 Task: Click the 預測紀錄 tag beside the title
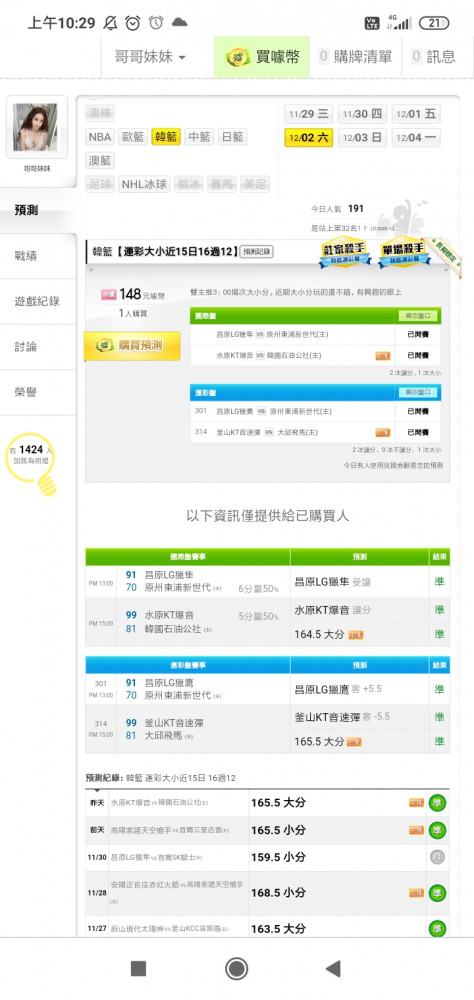257,252
